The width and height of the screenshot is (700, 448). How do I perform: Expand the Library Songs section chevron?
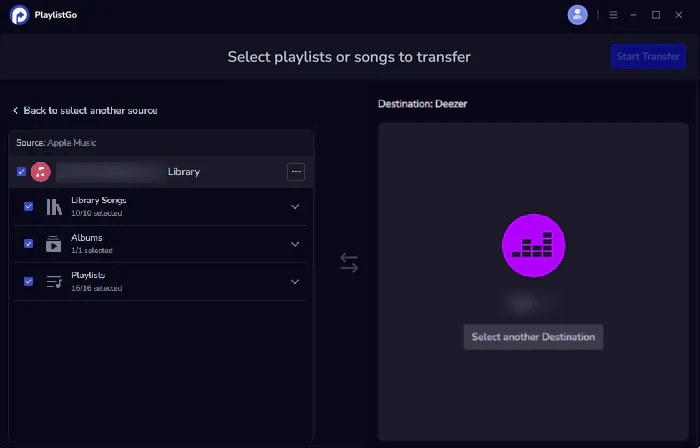[x=295, y=207]
